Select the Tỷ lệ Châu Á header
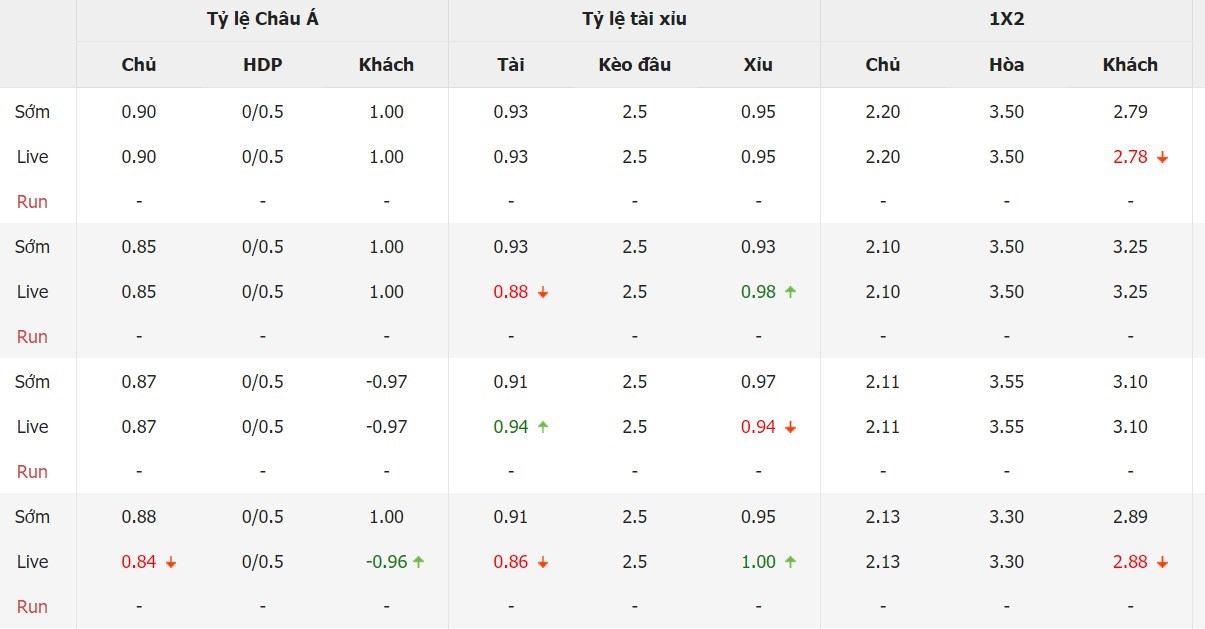Image resolution: width=1205 pixels, height=629 pixels. point(262,20)
